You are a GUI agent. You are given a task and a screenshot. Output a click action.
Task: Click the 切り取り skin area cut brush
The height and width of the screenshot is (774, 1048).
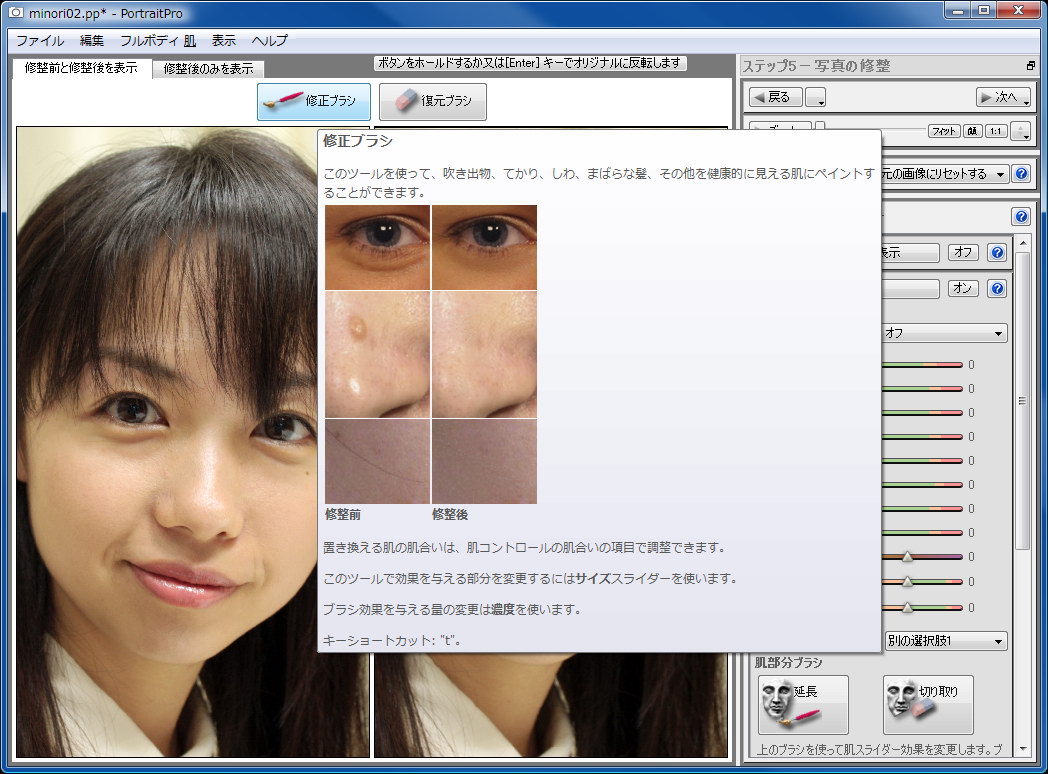click(x=928, y=704)
